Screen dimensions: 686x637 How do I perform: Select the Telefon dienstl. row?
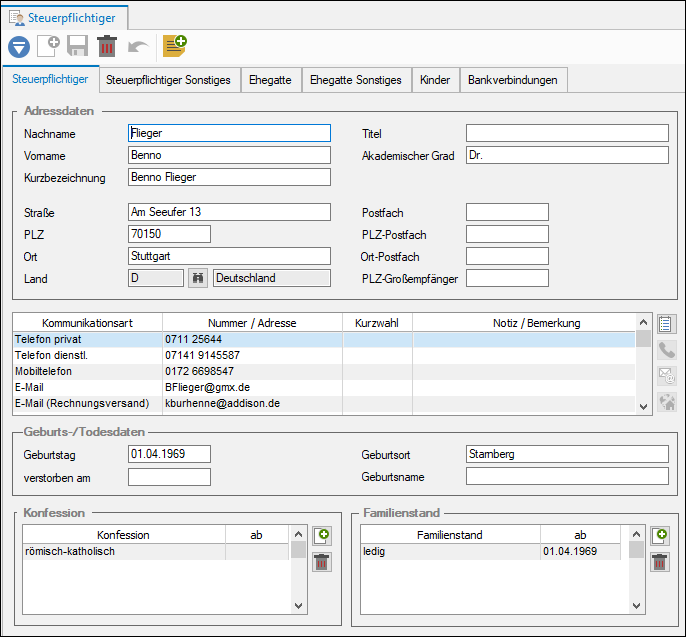[x=324, y=355]
